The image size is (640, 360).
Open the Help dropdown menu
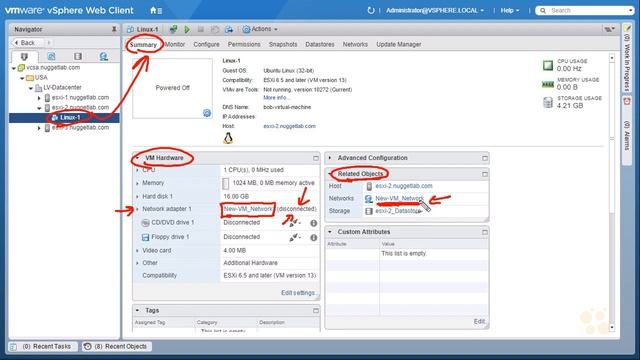(510, 10)
